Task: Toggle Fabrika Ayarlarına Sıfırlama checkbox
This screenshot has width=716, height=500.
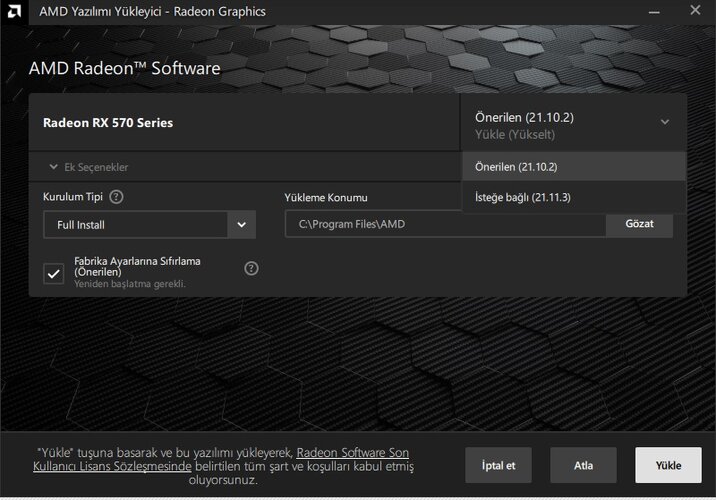Action: pos(54,274)
